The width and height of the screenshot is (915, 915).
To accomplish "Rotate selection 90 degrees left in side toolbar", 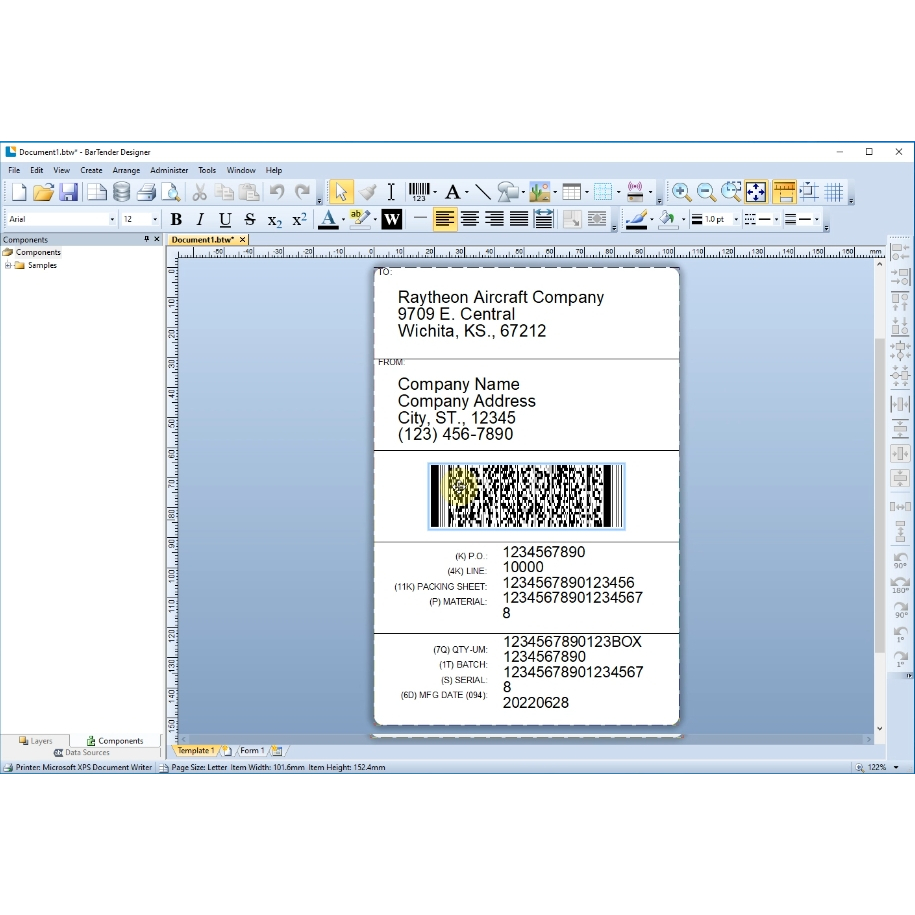I will [x=900, y=561].
